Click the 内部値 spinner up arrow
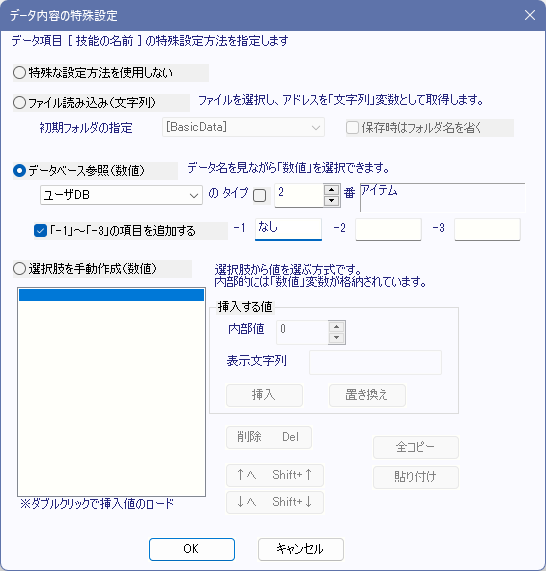This screenshot has height=571, width=546. [x=337, y=327]
